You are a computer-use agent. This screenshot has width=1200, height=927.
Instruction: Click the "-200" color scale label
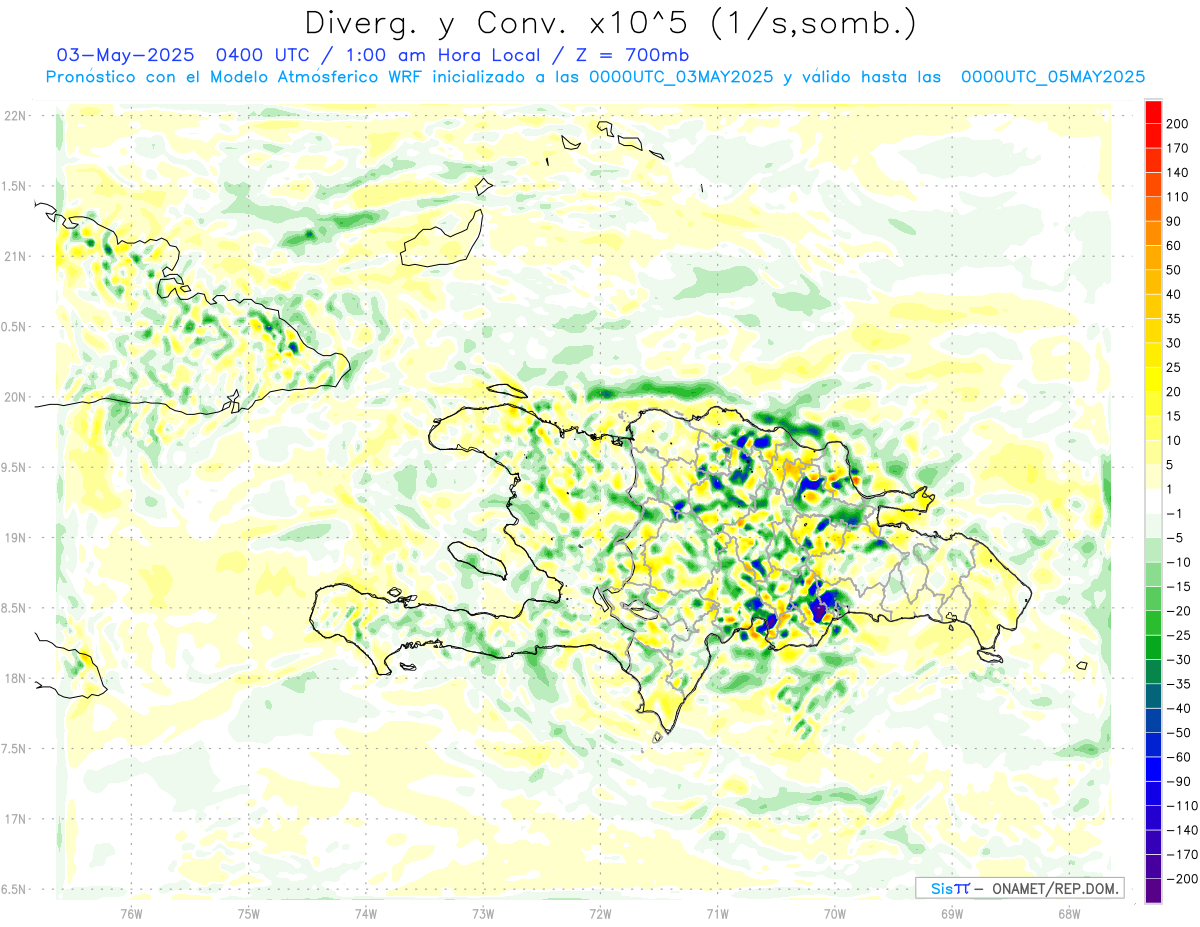pos(1180,879)
